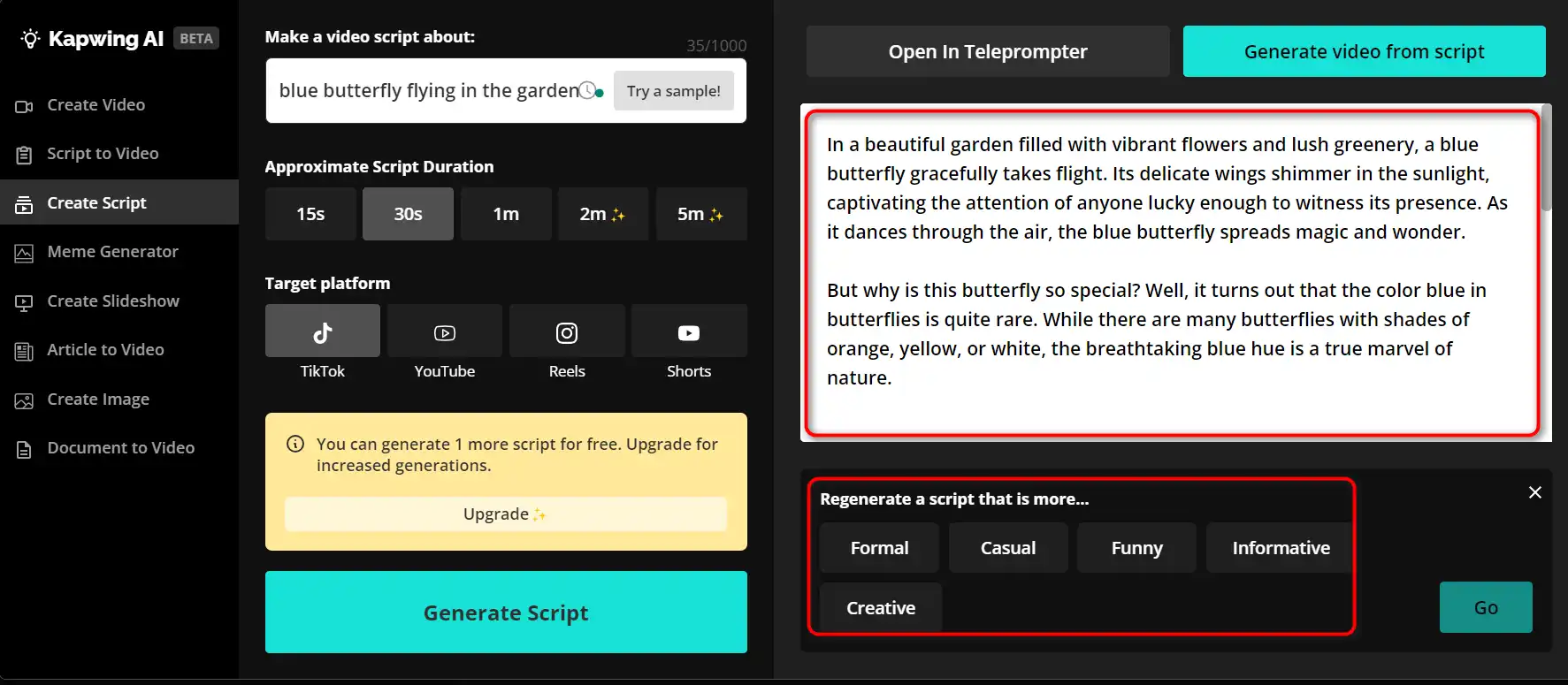
Task: Click the Article to Video newspaper icon
Action: [x=24, y=351]
